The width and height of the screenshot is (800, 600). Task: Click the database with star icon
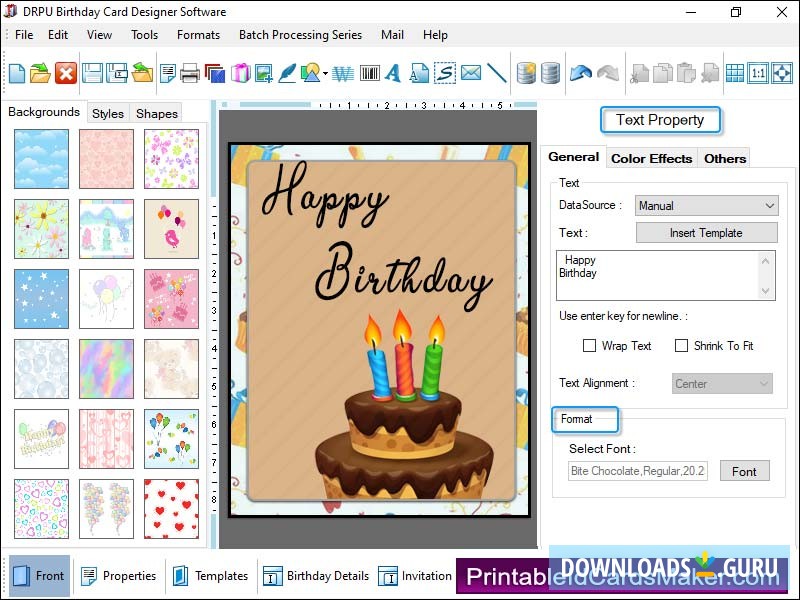(526, 73)
